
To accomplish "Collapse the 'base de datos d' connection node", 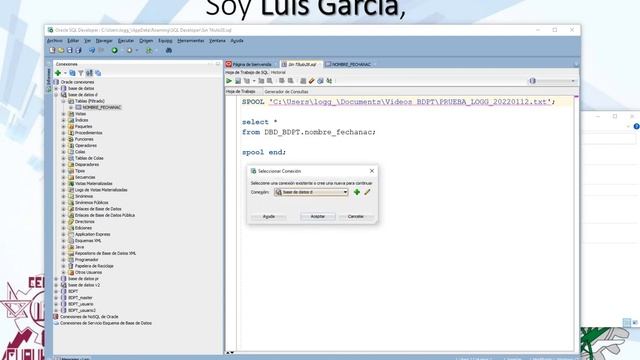I will pyautogui.click(x=56, y=95).
